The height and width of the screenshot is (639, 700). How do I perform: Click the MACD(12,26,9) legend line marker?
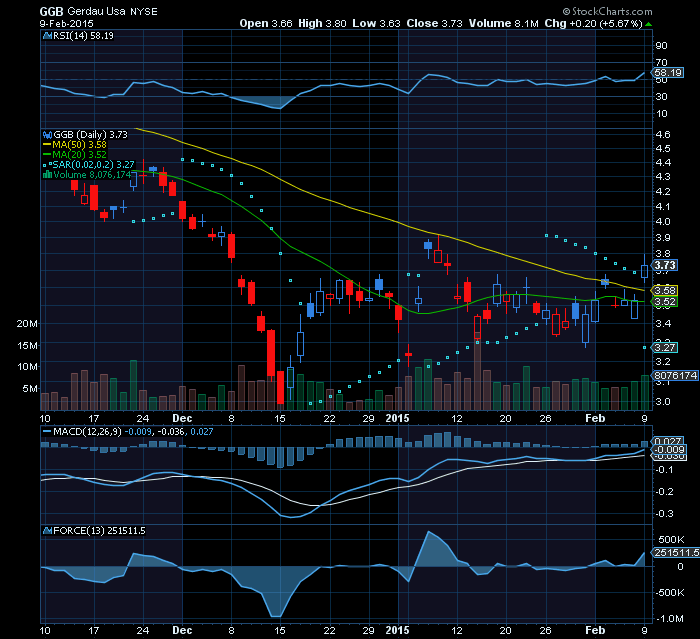tap(47, 432)
